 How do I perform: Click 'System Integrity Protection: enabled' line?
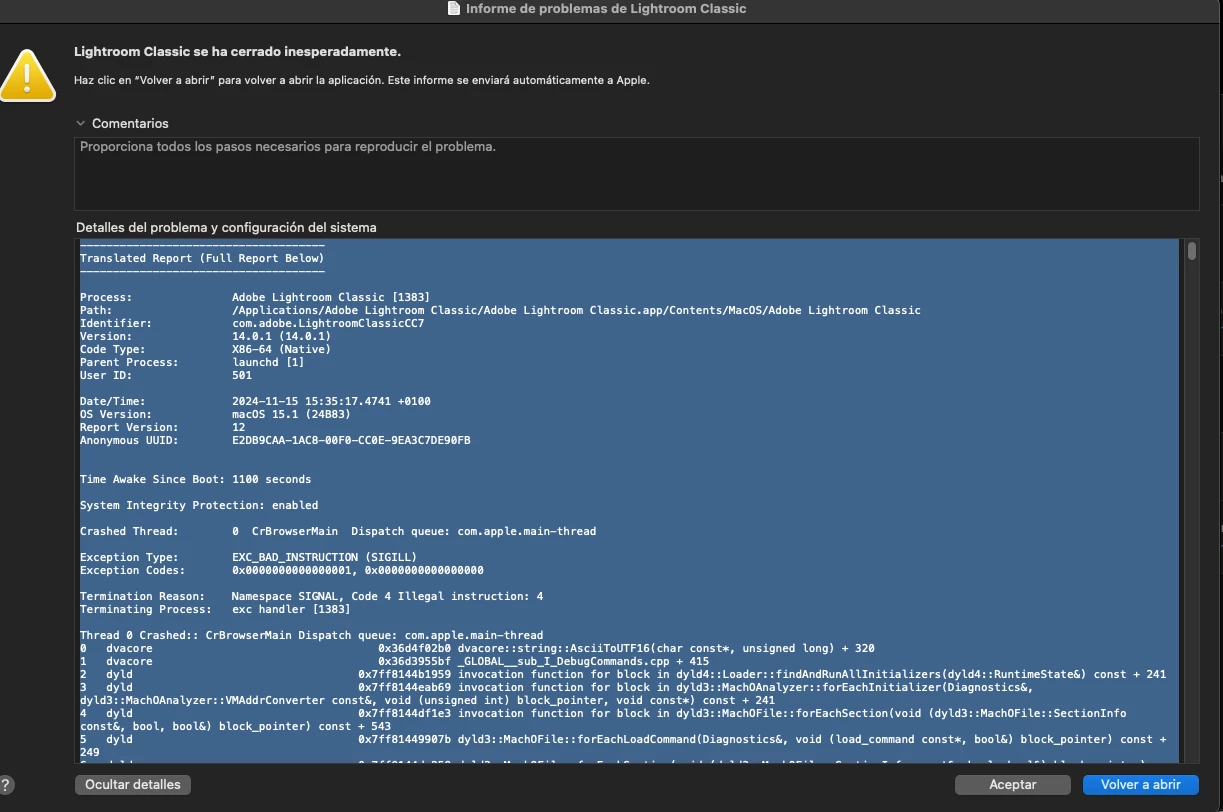click(199, 505)
